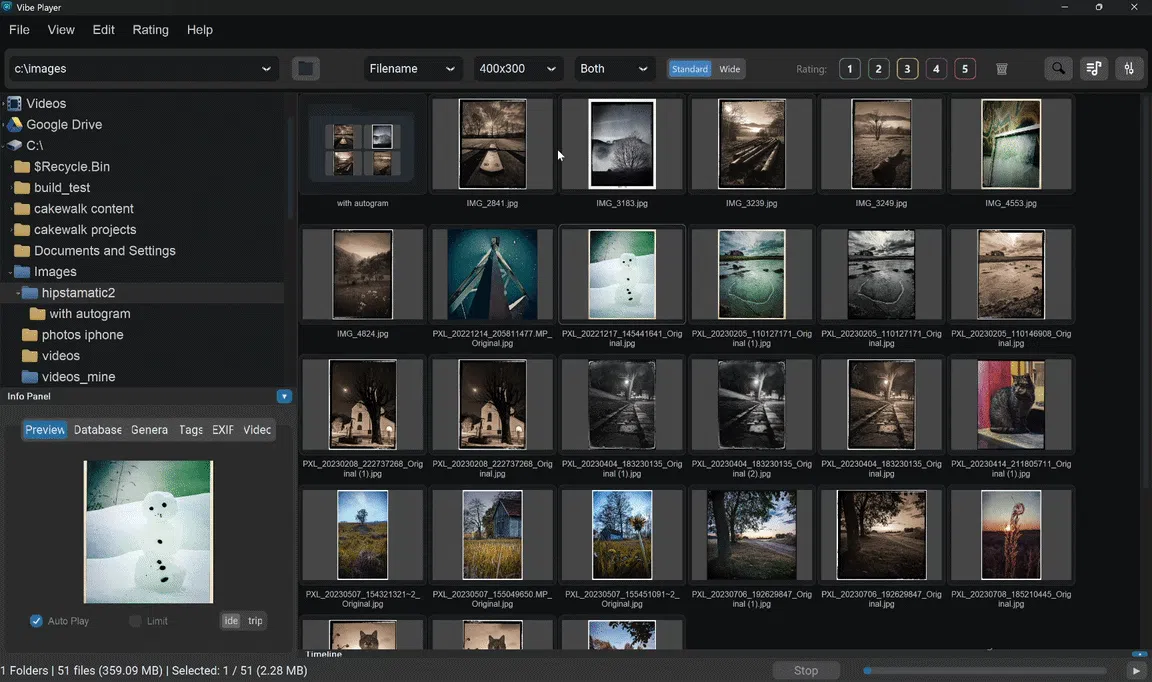
Task: Open the Edit menu
Action: 104,29
